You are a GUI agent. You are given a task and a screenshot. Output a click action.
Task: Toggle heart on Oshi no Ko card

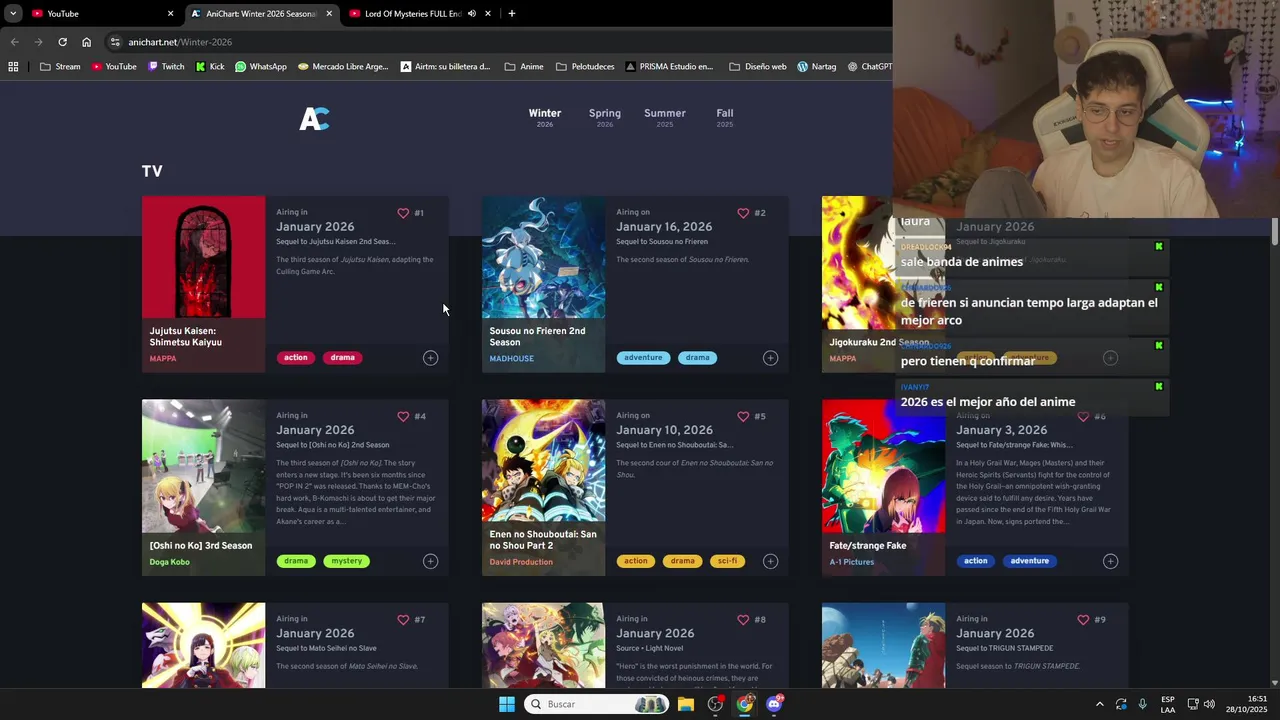[403, 416]
